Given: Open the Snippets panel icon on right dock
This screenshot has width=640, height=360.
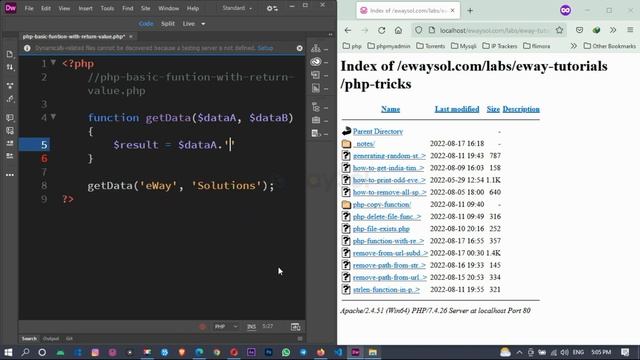Looking at the screenshot, I should point(316,133).
